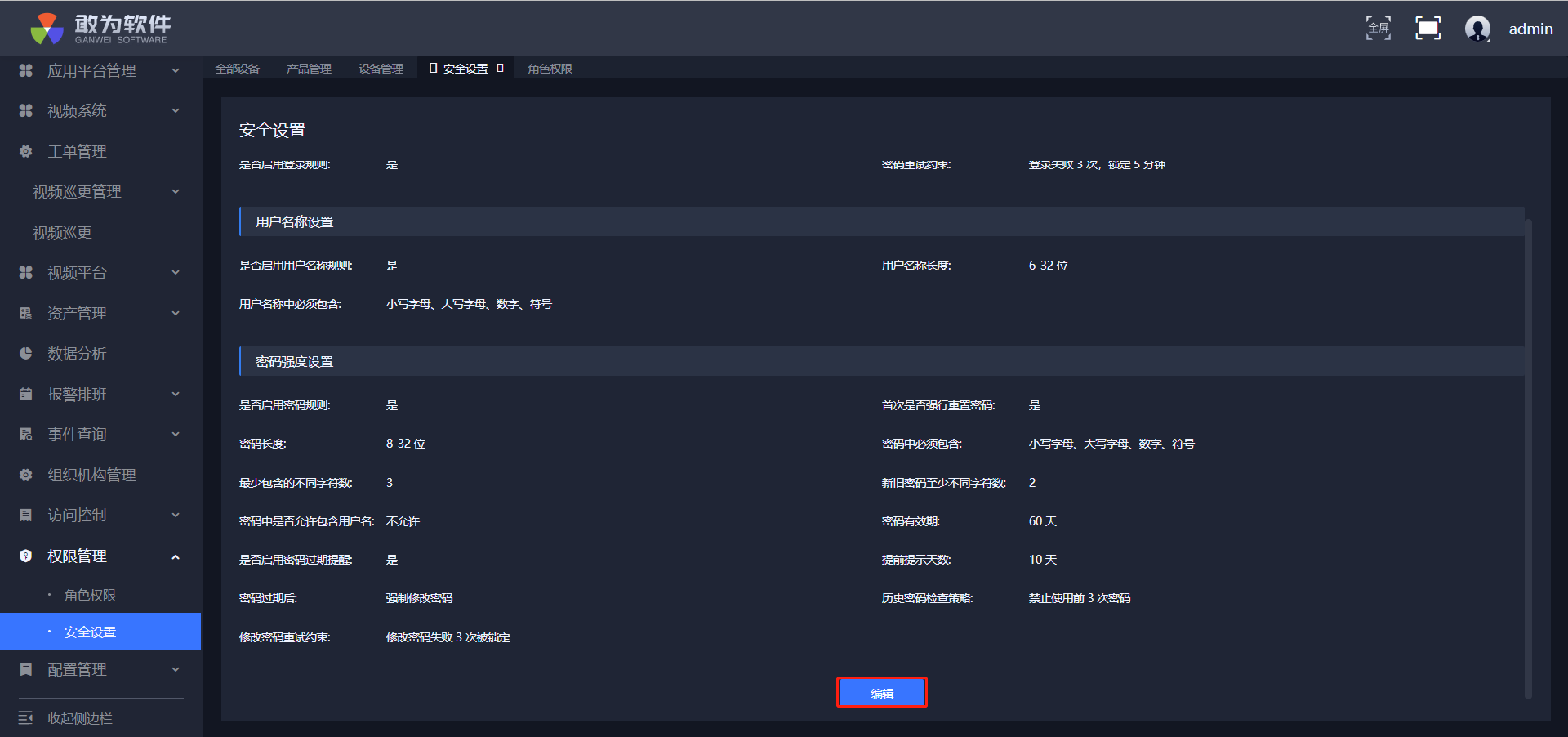
Task: Click the 数据分析 pie chart icon
Action: click(26, 354)
